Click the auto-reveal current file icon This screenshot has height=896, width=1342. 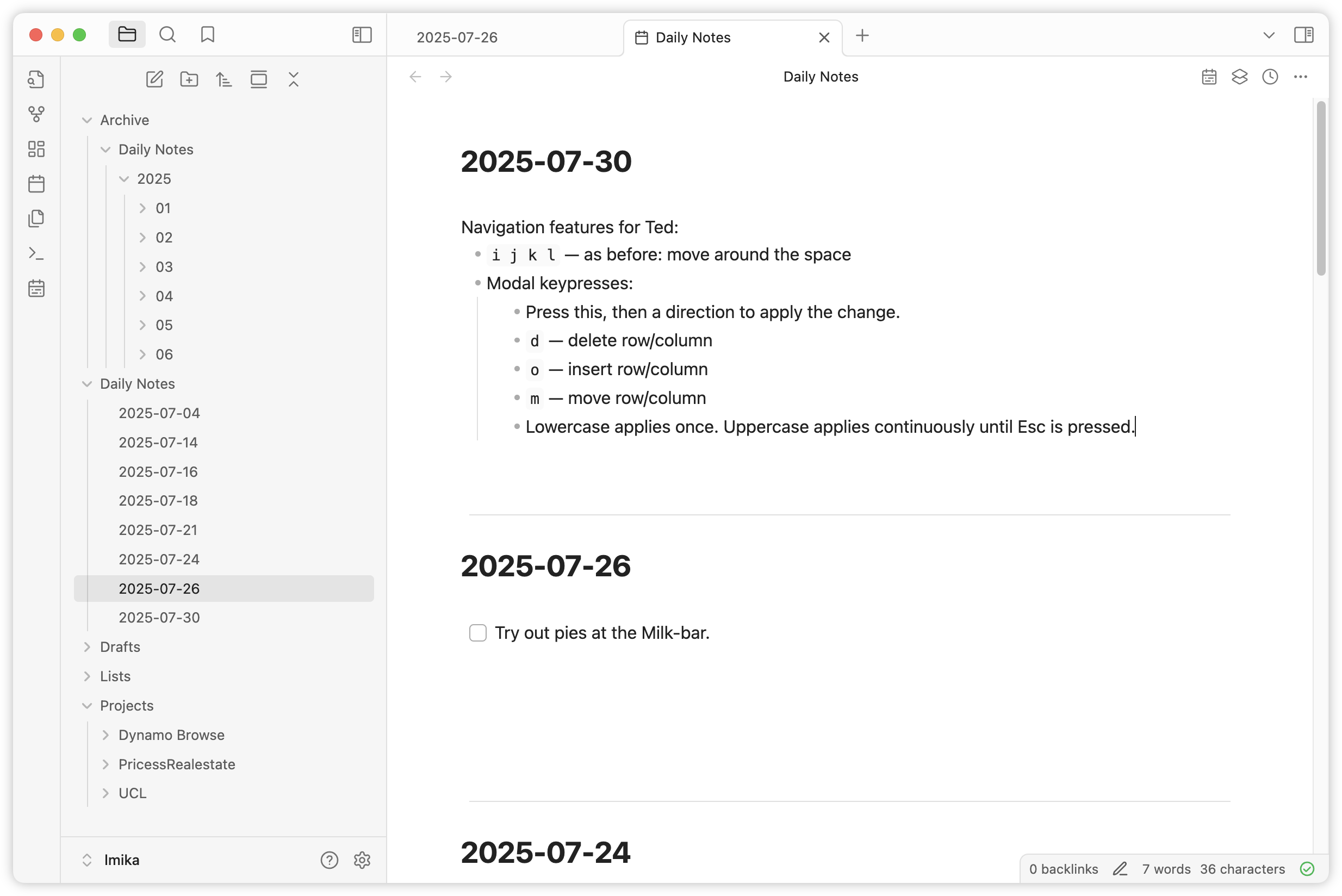pos(259,79)
